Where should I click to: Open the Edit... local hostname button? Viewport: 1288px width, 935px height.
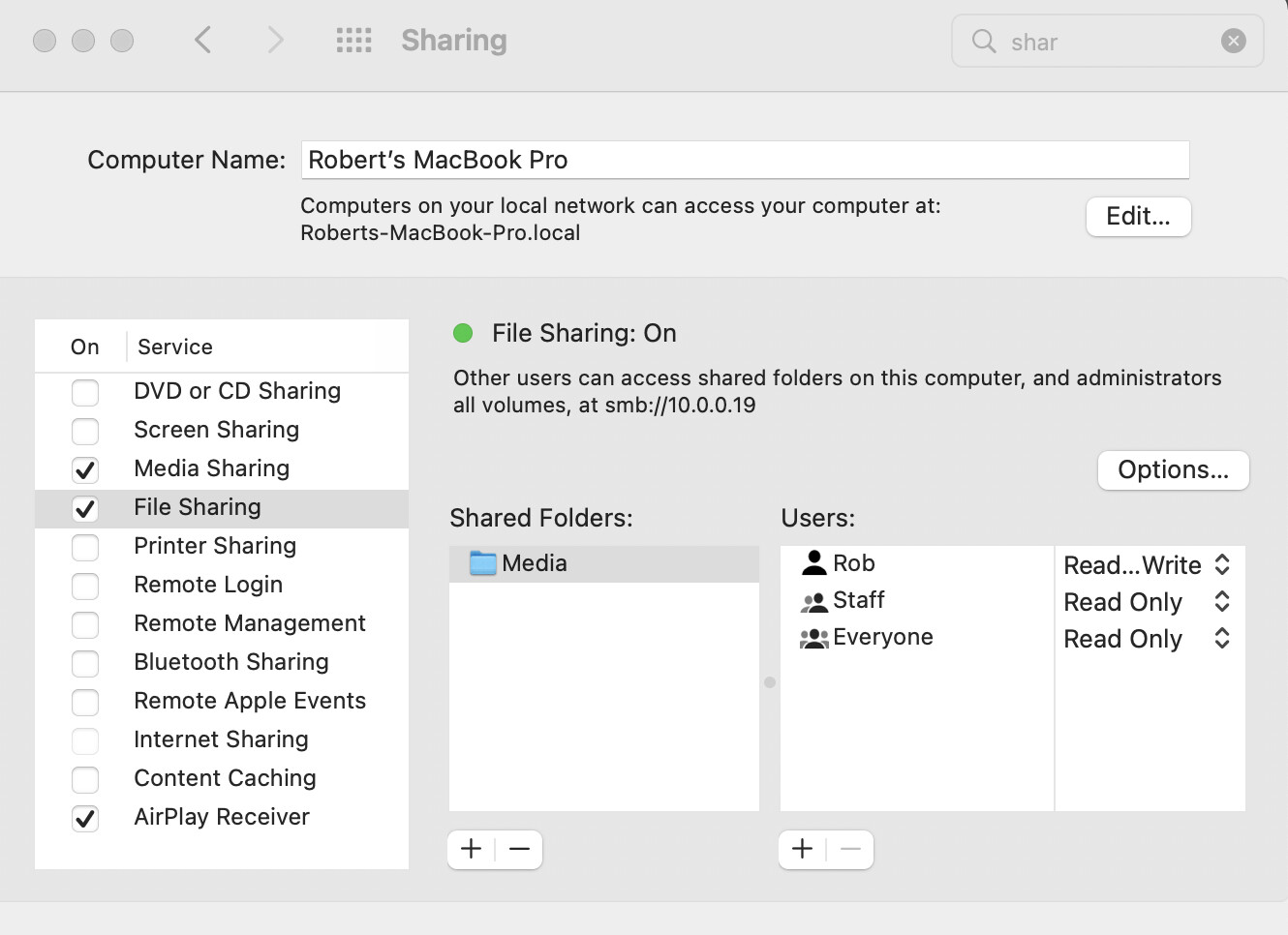[x=1138, y=216]
